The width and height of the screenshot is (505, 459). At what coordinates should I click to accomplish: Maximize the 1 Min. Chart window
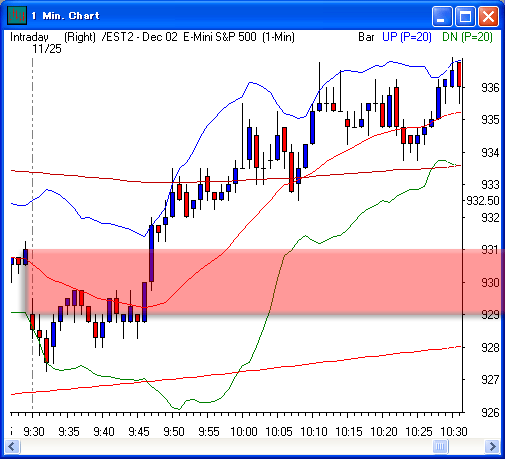click(465, 16)
